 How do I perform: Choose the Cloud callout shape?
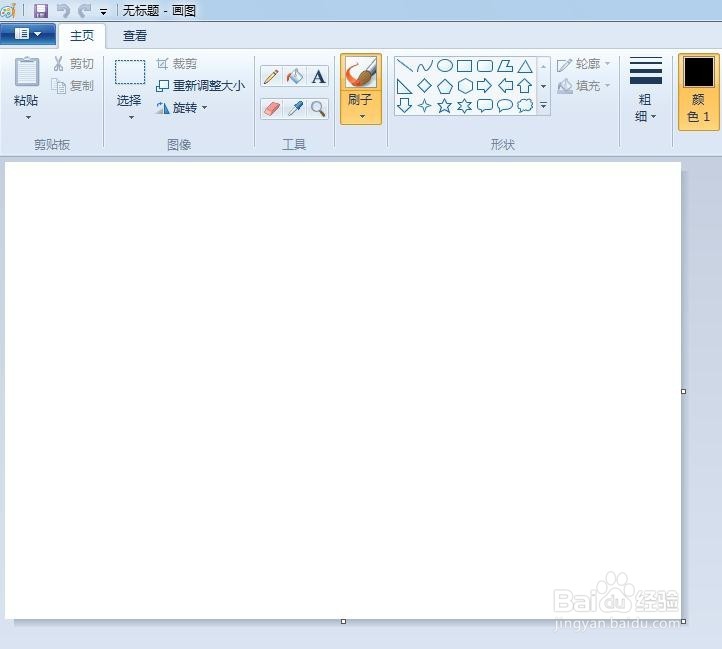point(525,105)
